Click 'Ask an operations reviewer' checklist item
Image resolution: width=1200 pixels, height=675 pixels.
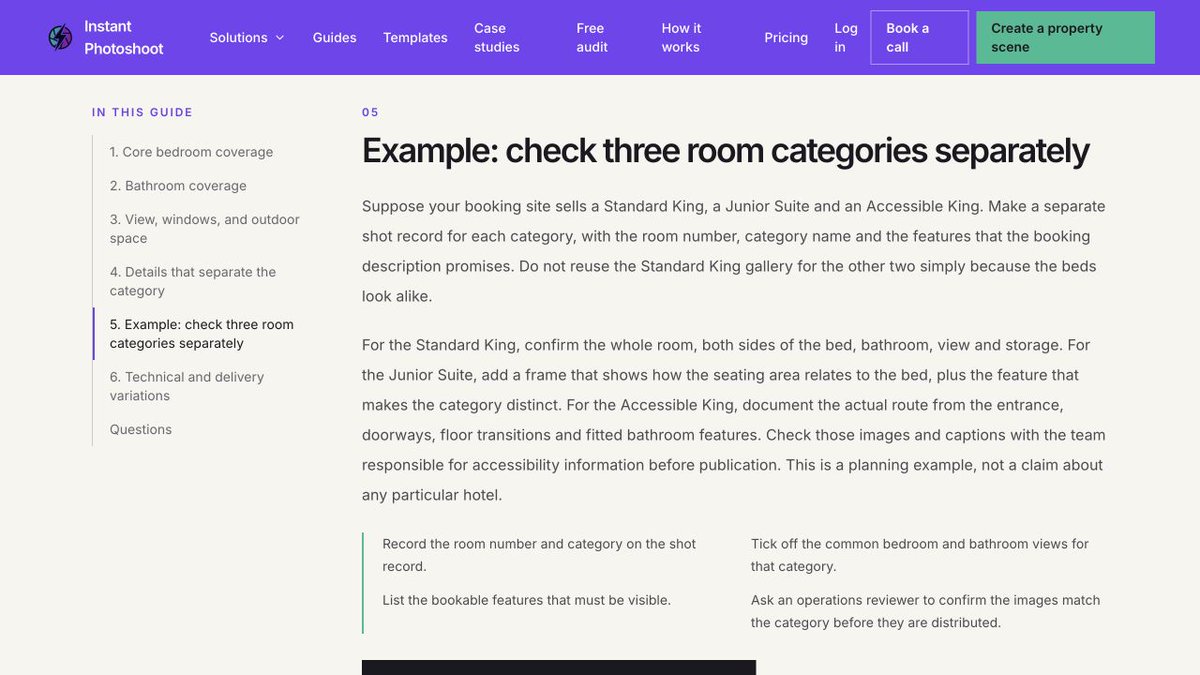pyautogui.click(x=926, y=611)
